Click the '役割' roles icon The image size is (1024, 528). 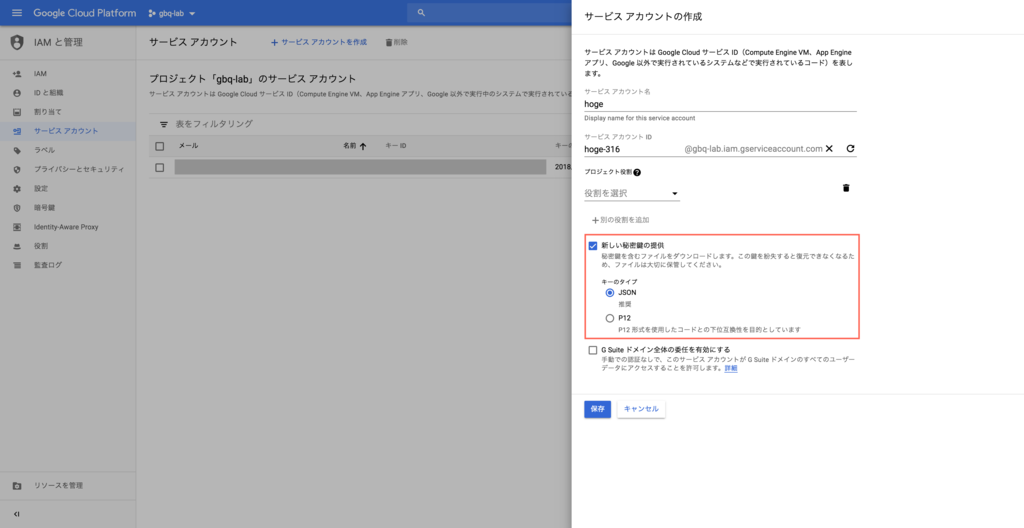click(x=18, y=246)
